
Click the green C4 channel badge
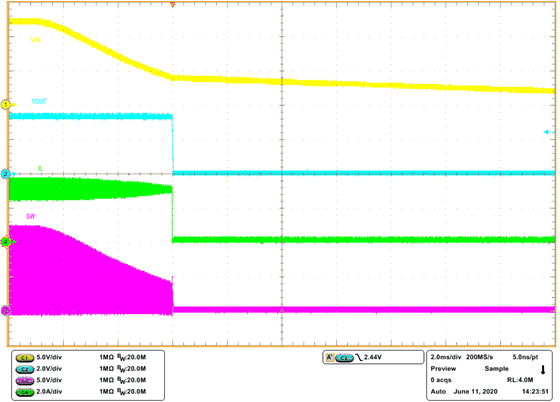pos(25,392)
